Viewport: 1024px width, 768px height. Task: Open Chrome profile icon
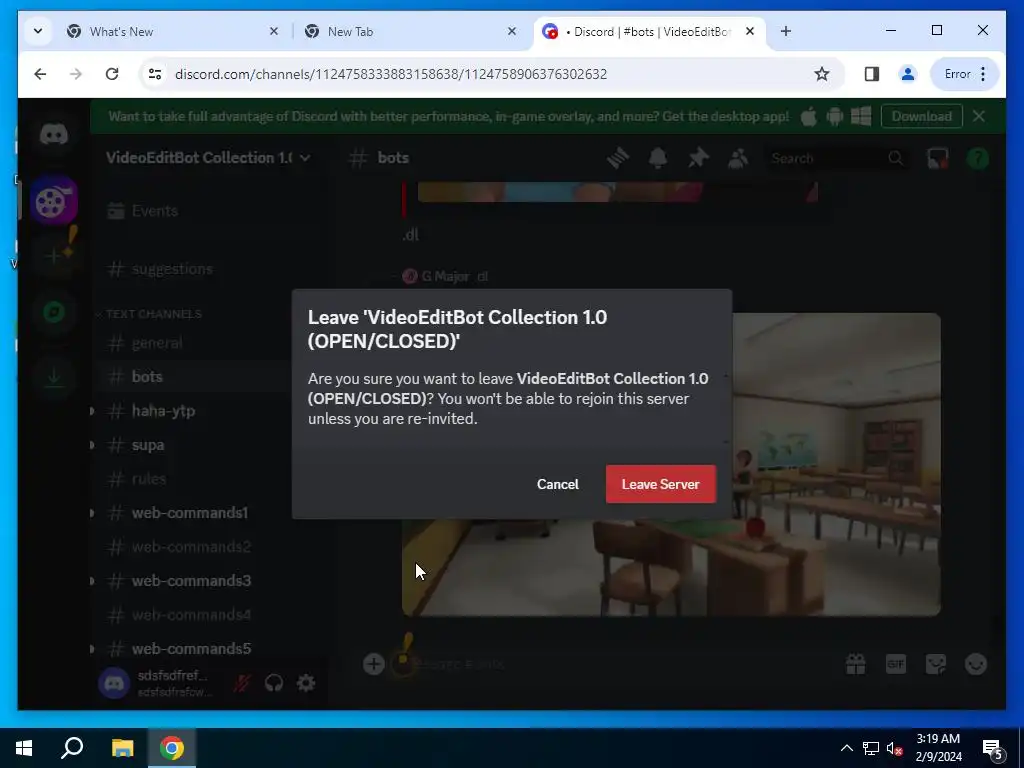pos(907,74)
